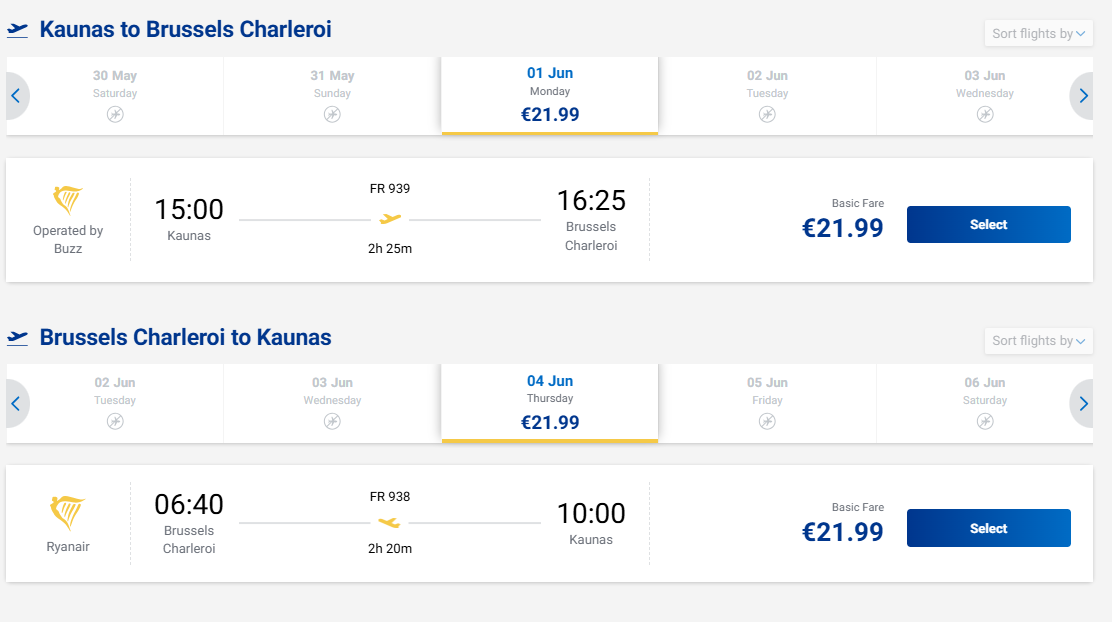This screenshot has width=1112, height=622.
Task: Select the 15:00 Kaunas flight for €21.99
Action: 988,225
